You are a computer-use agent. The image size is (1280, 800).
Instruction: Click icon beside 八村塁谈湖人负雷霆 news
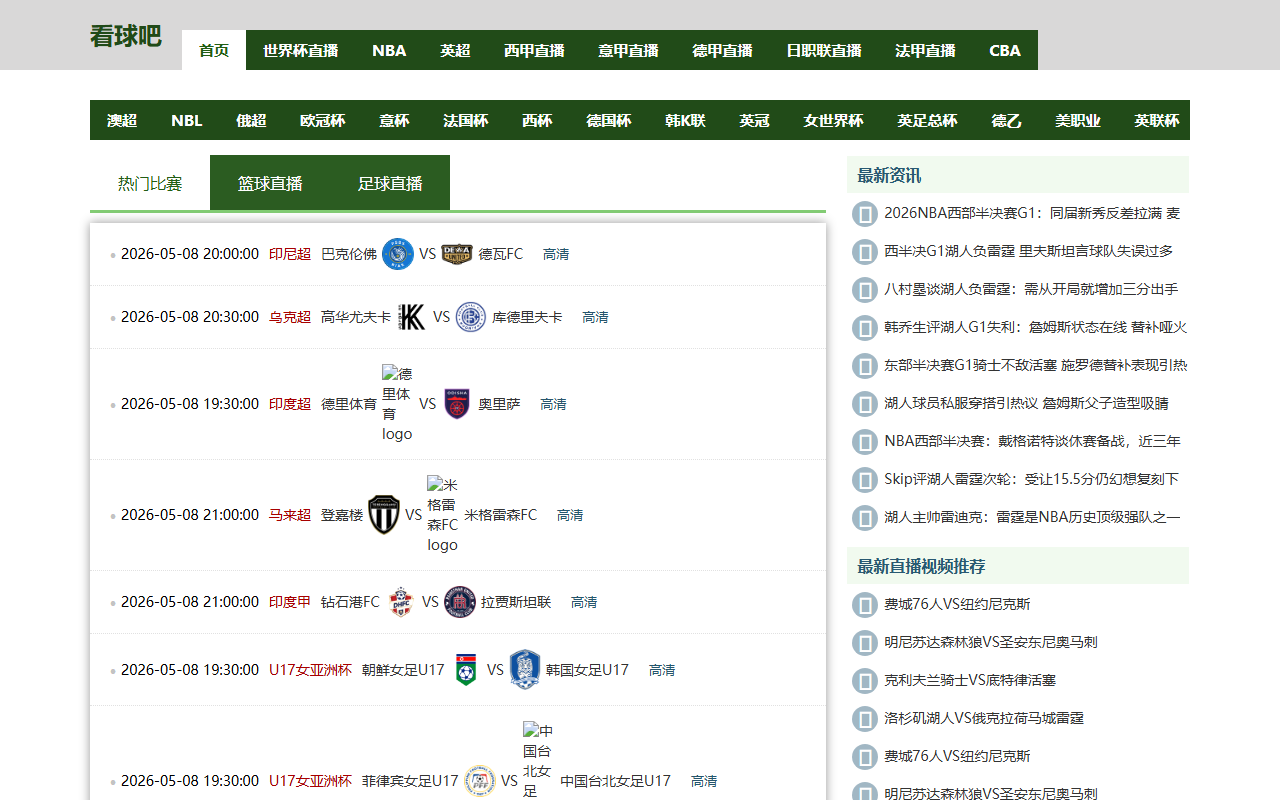click(x=865, y=290)
